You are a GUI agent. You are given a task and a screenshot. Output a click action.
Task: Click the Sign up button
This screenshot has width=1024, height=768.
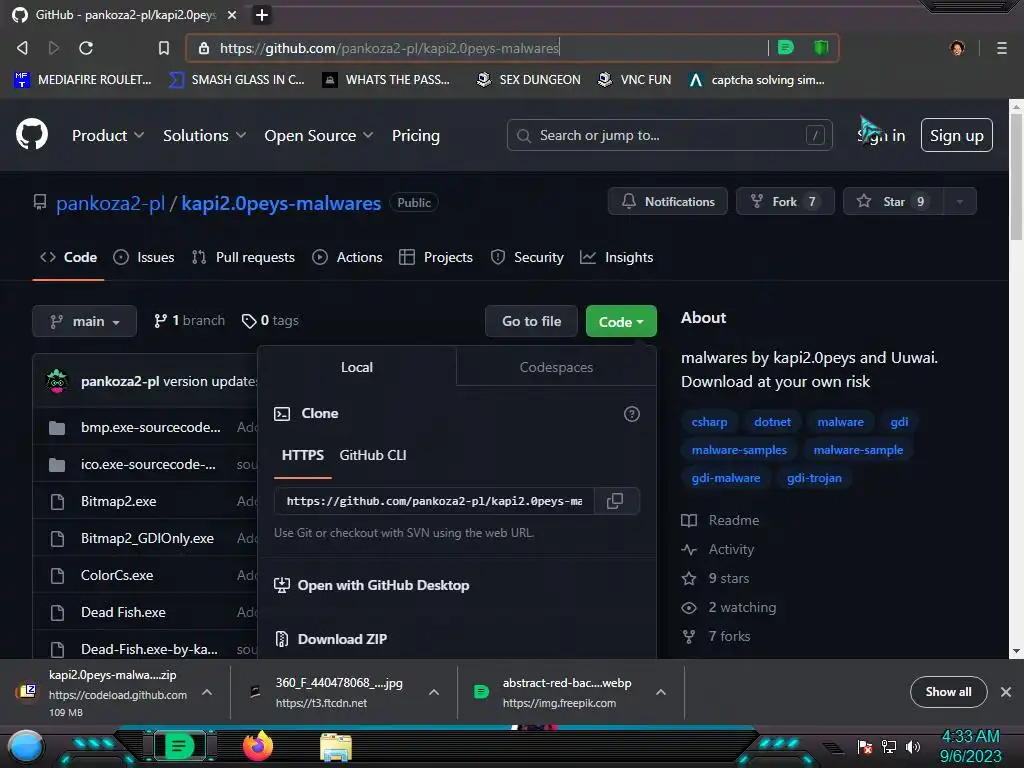click(x=956, y=135)
